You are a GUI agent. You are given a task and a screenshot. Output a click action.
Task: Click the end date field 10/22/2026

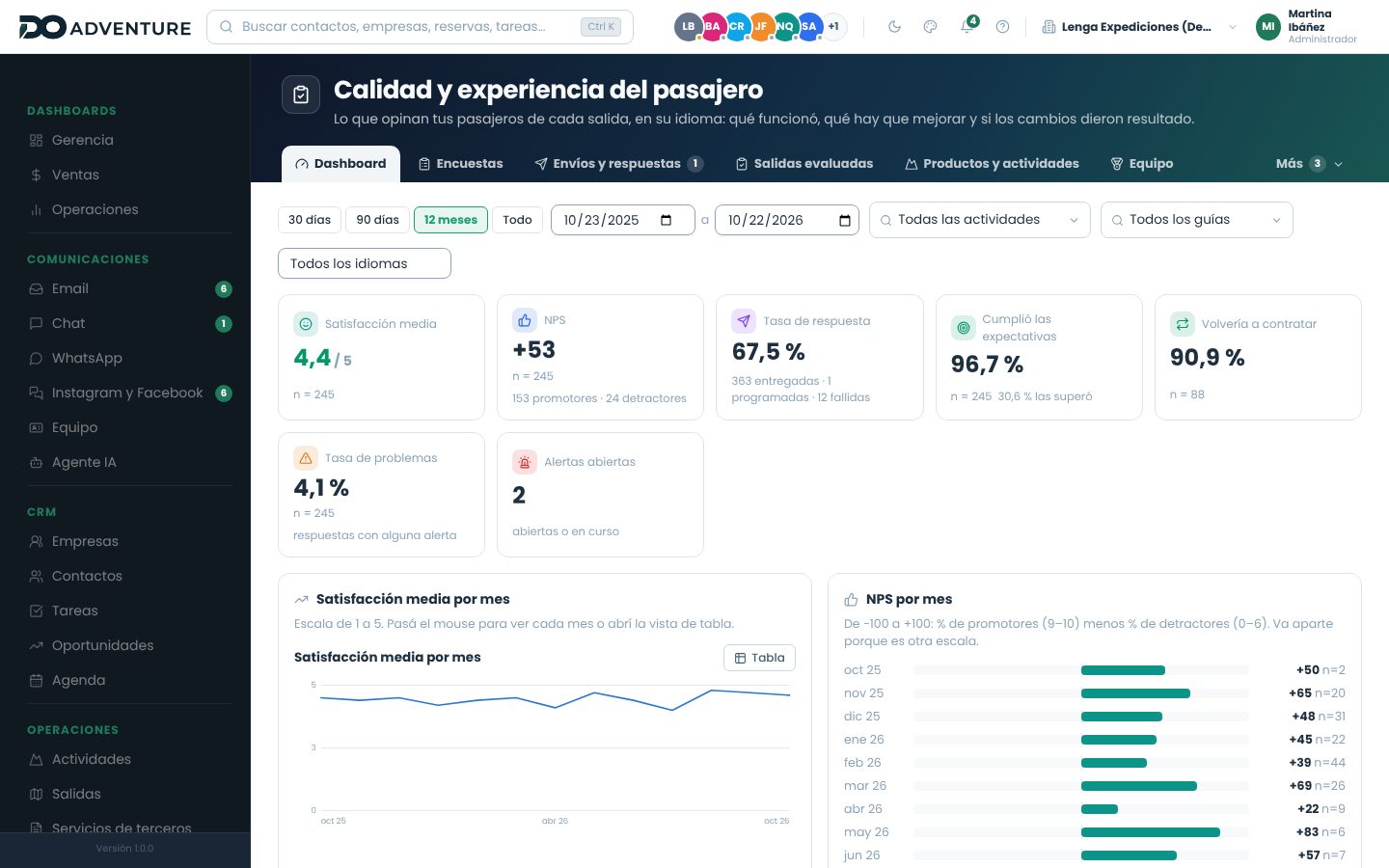(787, 220)
